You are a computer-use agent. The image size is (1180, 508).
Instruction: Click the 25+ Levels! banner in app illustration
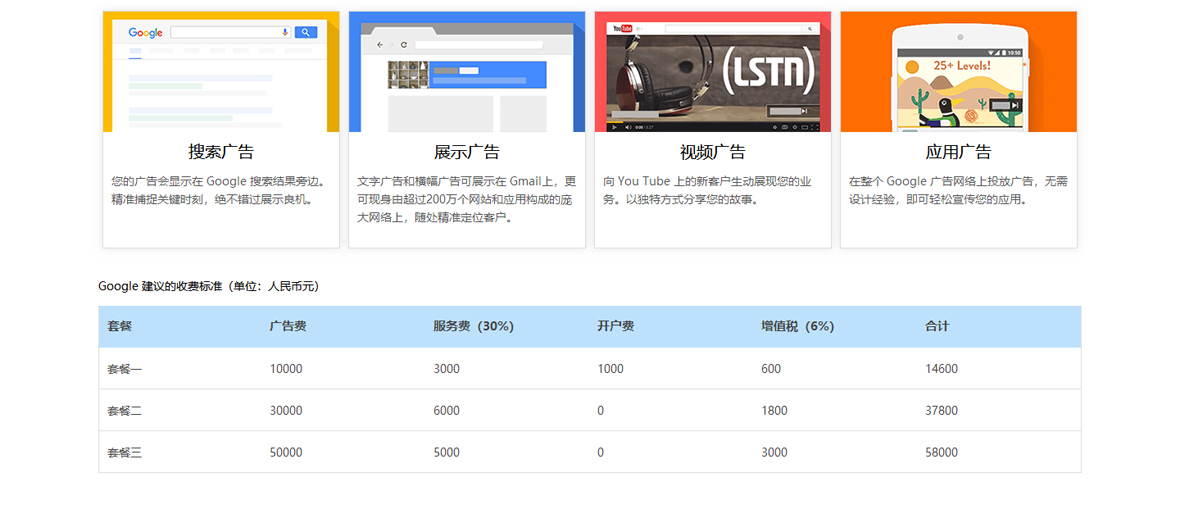(962, 65)
